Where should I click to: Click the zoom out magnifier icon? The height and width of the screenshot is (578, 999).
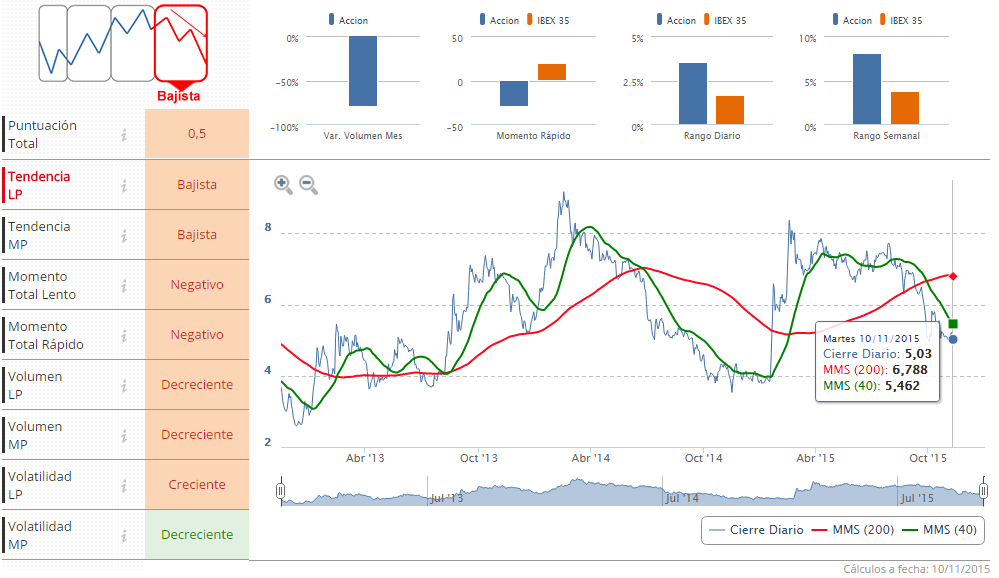(308, 184)
